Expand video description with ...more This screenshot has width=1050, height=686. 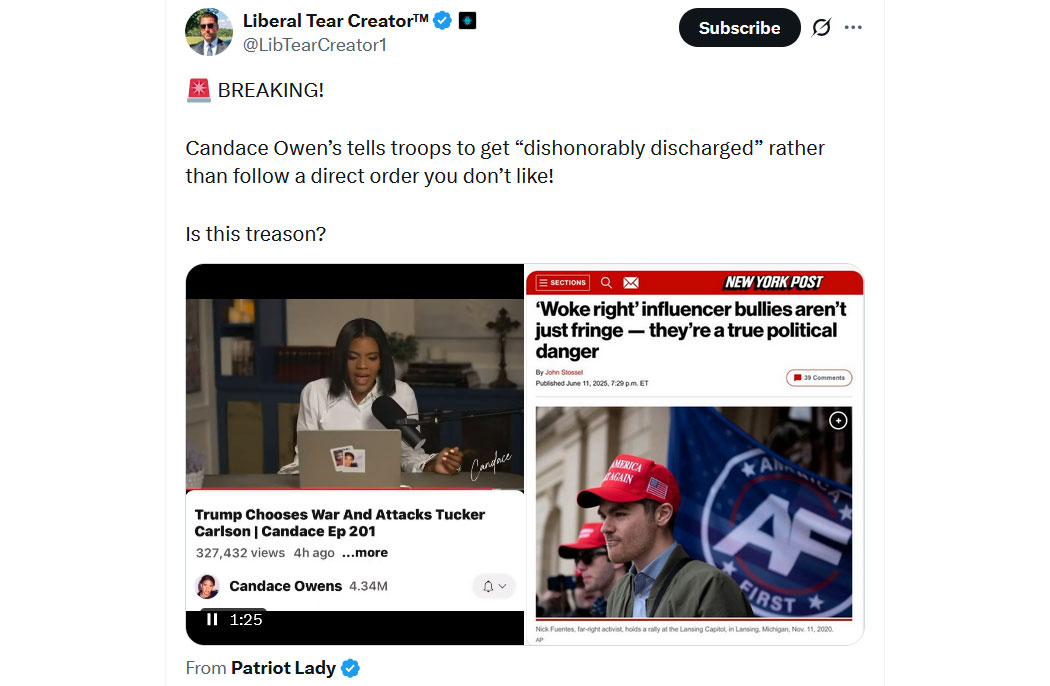point(365,553)
